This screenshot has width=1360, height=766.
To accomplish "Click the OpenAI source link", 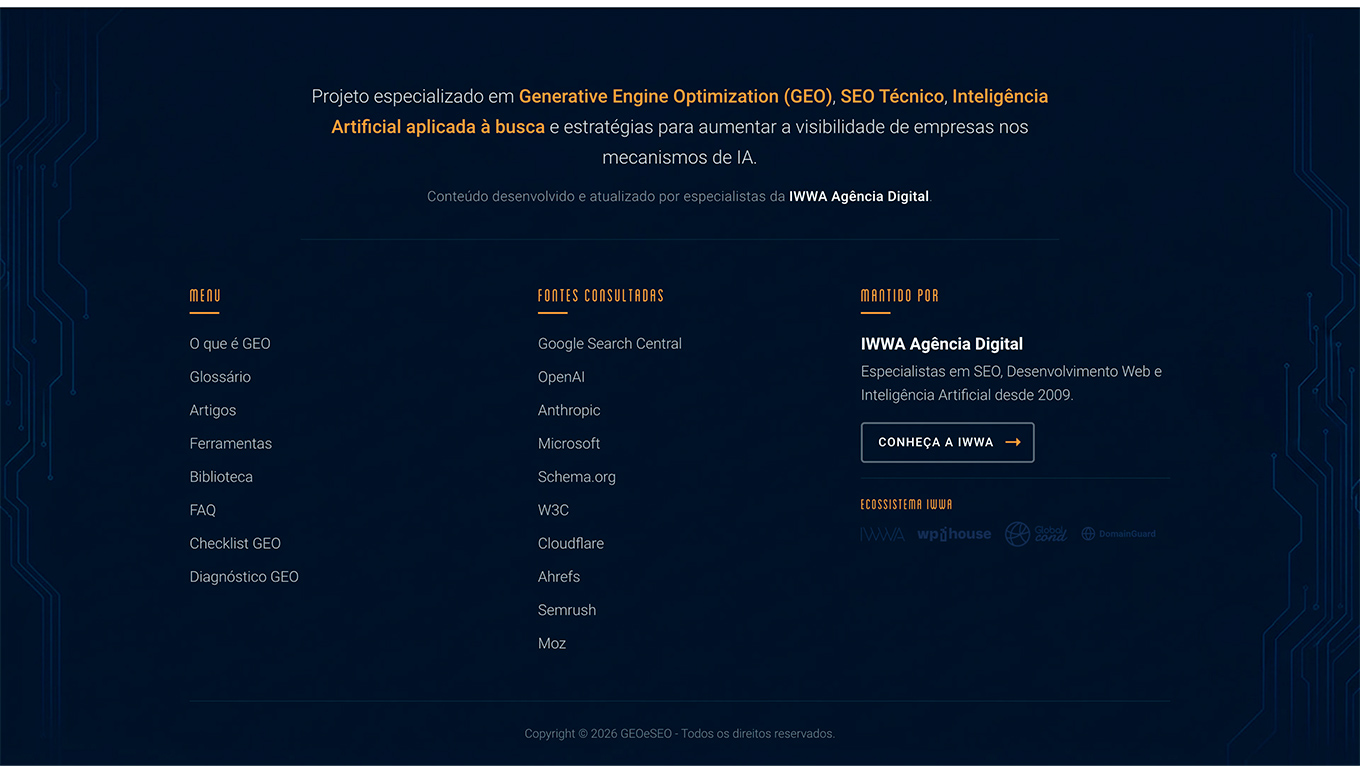I will [561, 377].
